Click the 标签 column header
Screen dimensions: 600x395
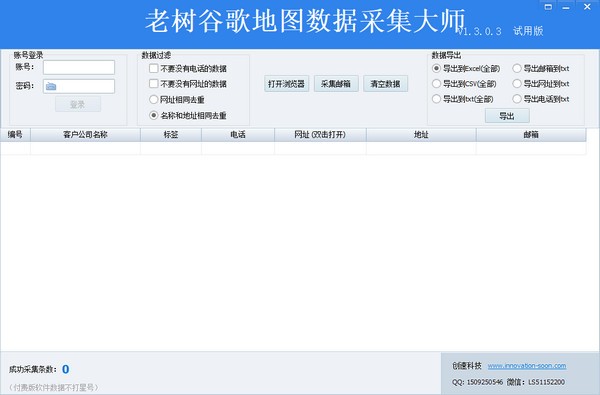171,135
